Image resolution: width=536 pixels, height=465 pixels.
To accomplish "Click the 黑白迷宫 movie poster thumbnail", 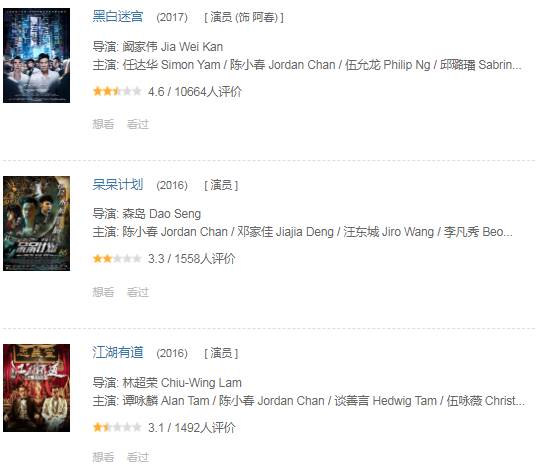I will click(x=37, y=55).
